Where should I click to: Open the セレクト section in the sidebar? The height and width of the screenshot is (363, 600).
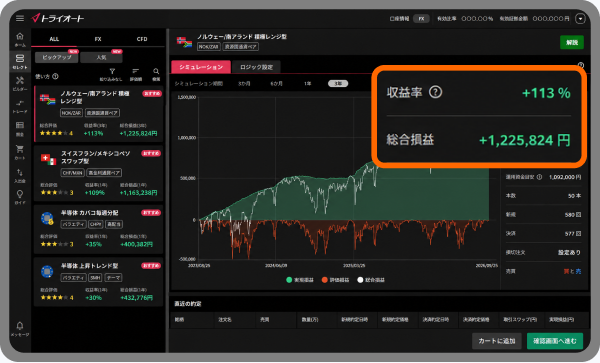(20, 61)
